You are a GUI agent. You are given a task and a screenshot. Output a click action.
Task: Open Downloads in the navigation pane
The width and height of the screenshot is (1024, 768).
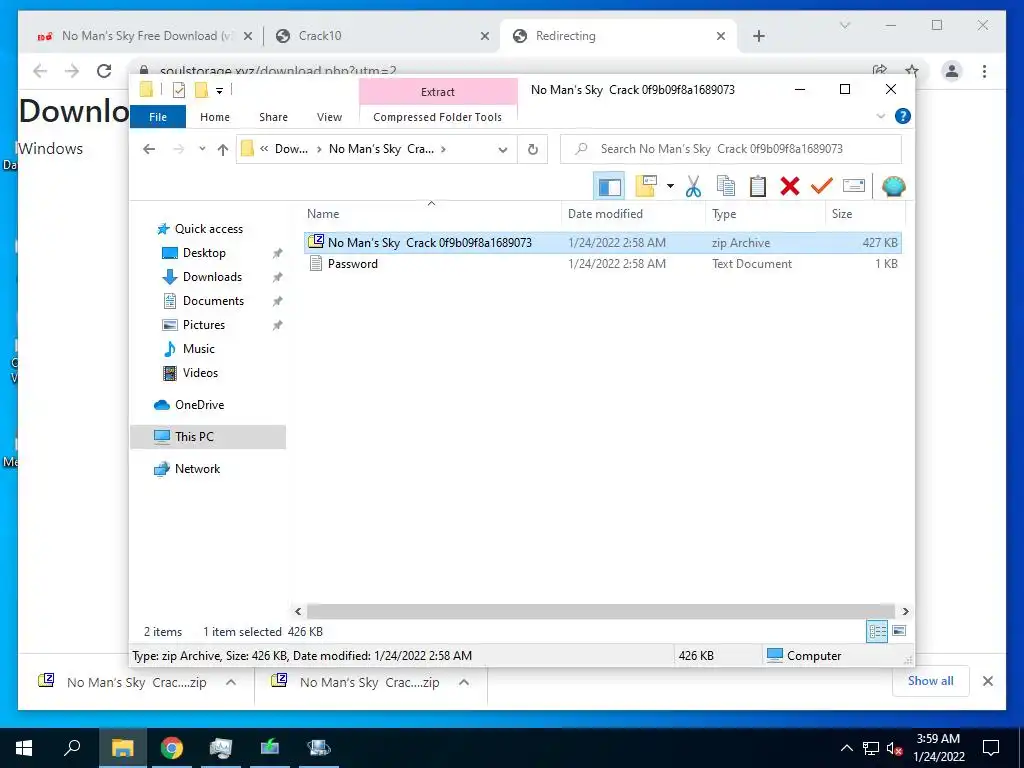212,277
